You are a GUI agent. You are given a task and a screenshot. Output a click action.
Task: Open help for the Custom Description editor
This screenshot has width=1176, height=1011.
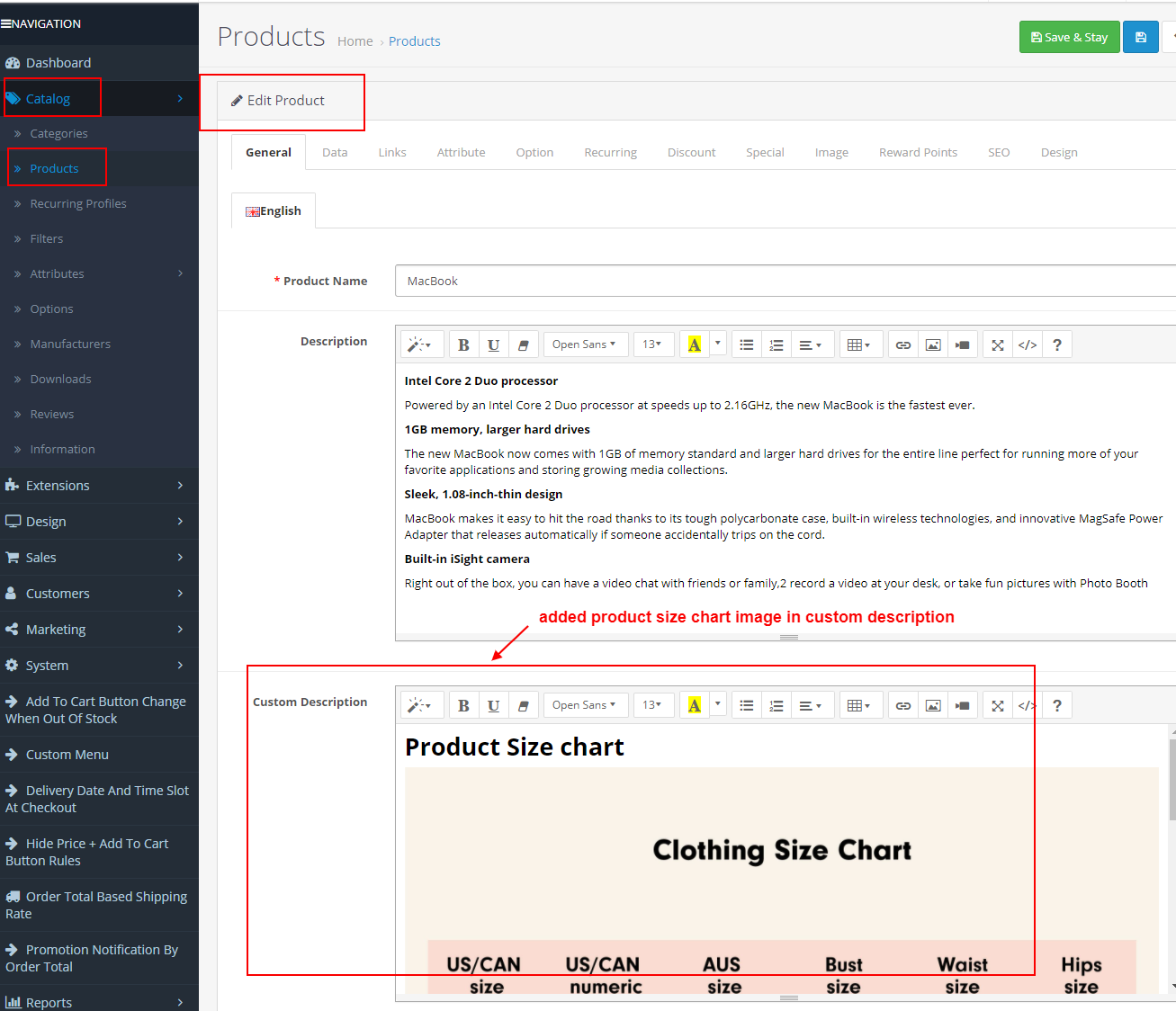click(1056, 705)
